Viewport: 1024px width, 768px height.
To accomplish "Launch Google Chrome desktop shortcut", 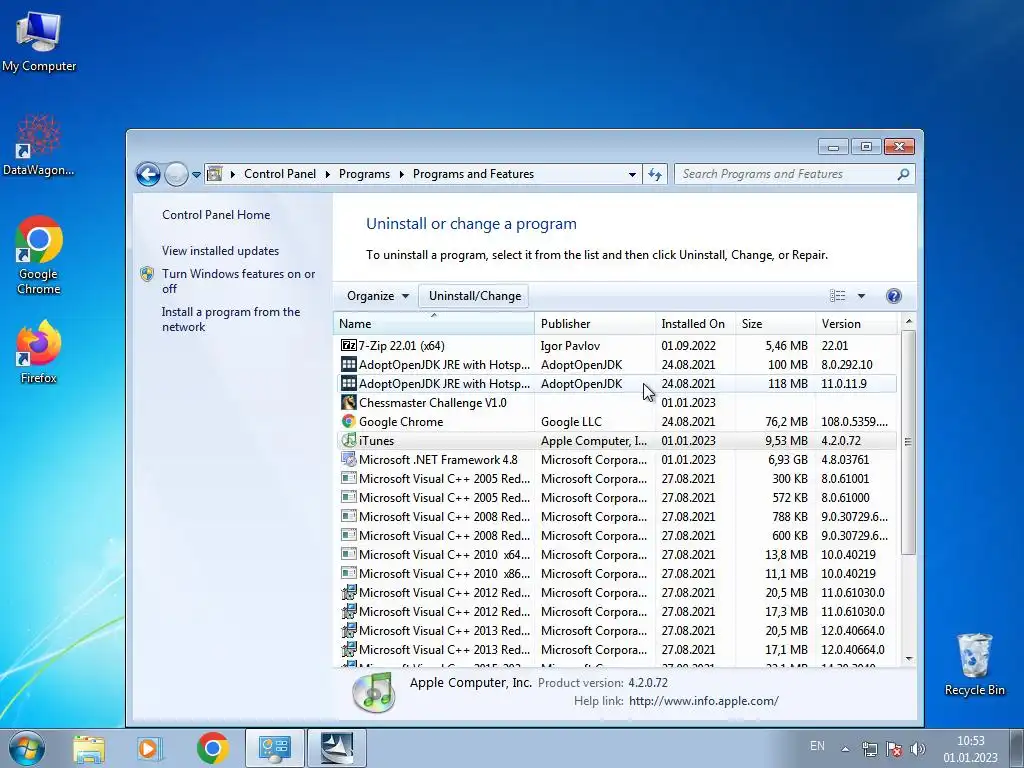I will pos(39,255).
